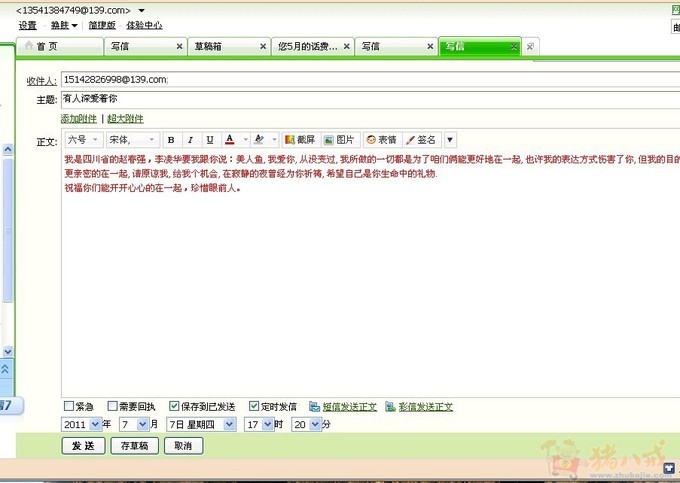Screen dimensions: 680x483
Task: Insert a signature with 签名
Action: pyautogui.click(x=421, y=140)
